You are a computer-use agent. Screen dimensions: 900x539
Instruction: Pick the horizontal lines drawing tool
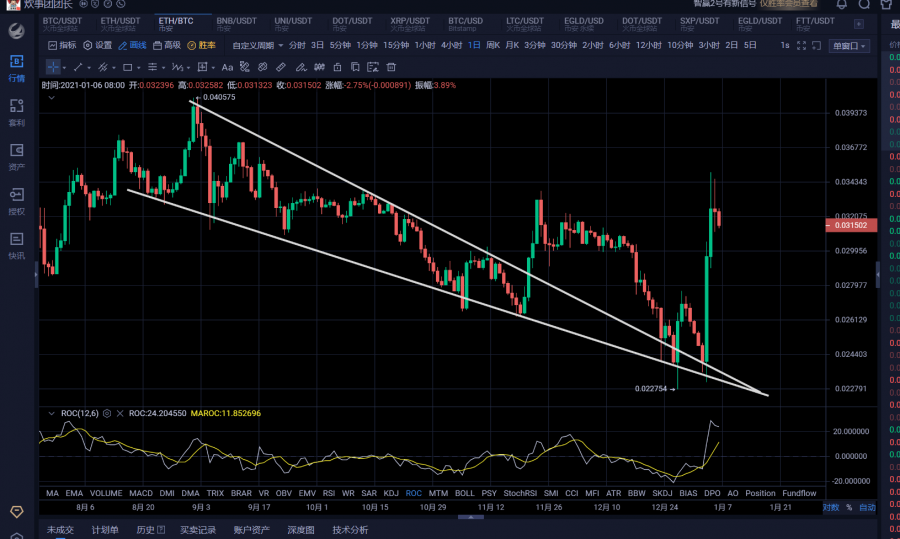tap(152, 67)
